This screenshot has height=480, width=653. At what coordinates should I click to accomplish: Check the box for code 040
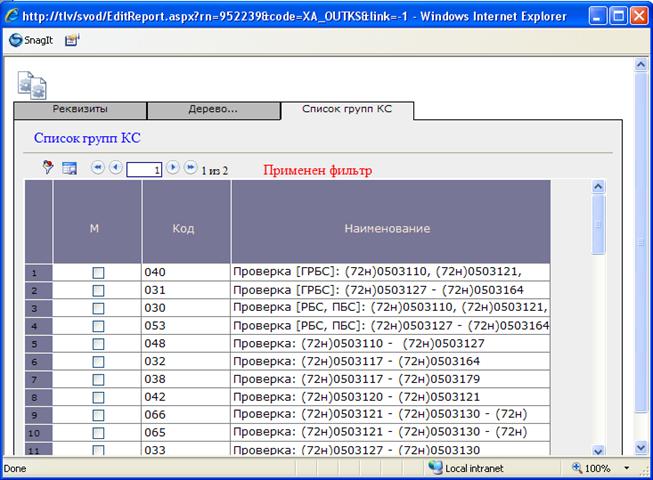(x=98, y=272)
